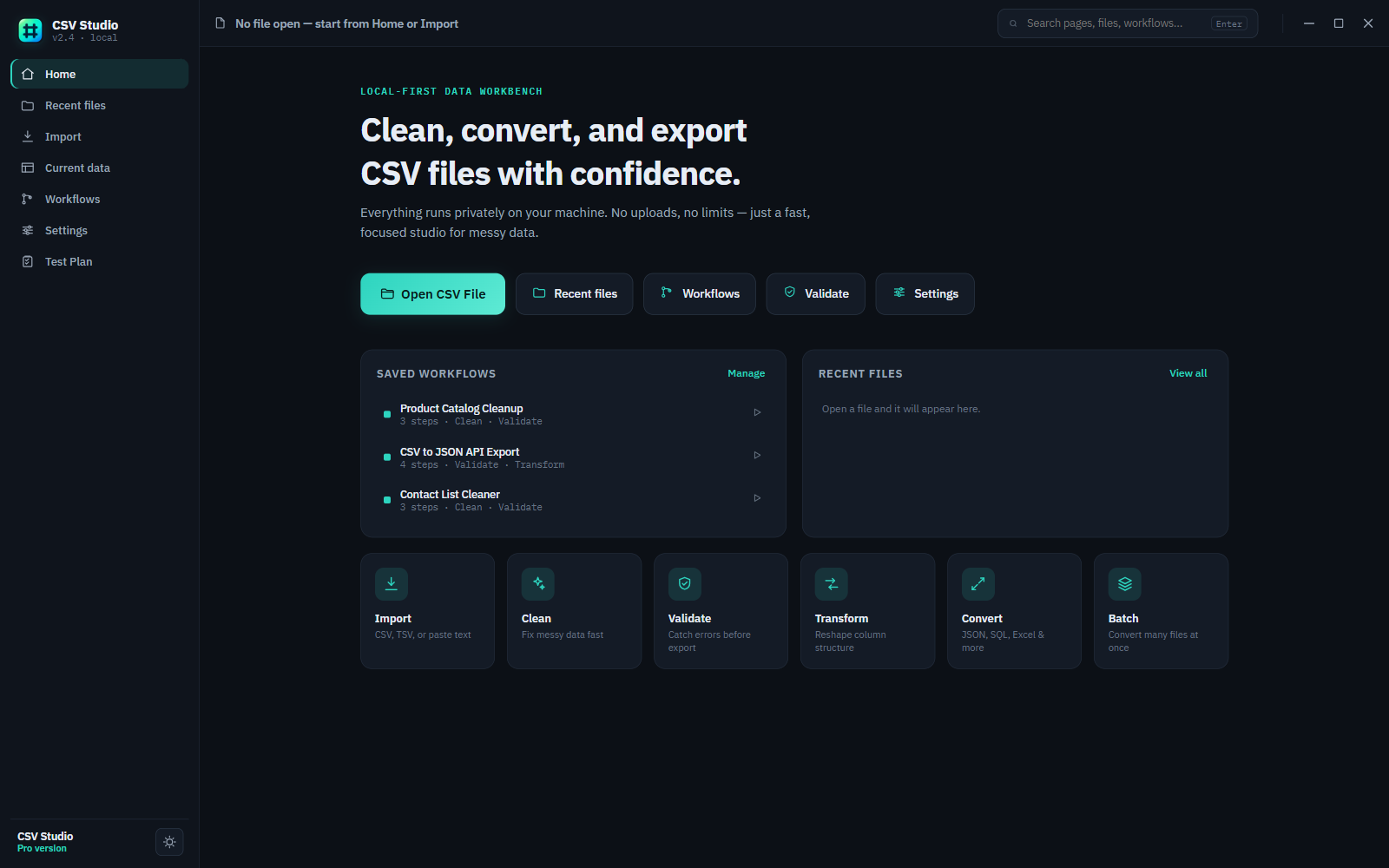Click the search magnifier icon
The height and width of the screenshot is (868, 1389).
1013,23
